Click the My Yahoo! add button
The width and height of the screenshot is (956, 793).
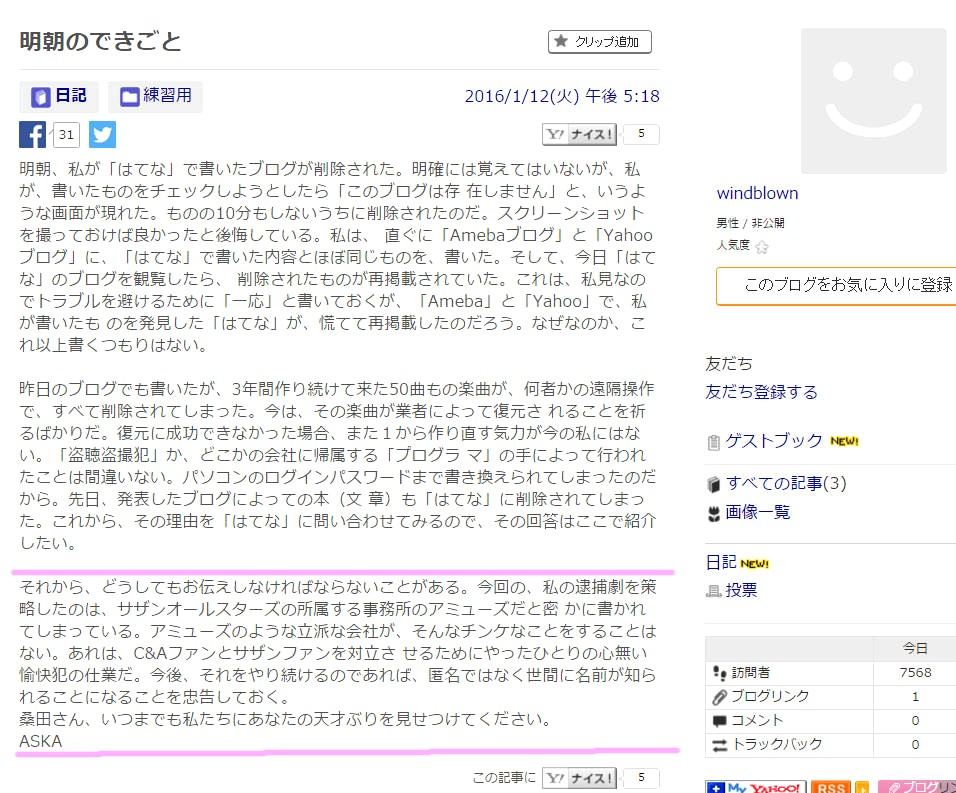tap(756, 787)
